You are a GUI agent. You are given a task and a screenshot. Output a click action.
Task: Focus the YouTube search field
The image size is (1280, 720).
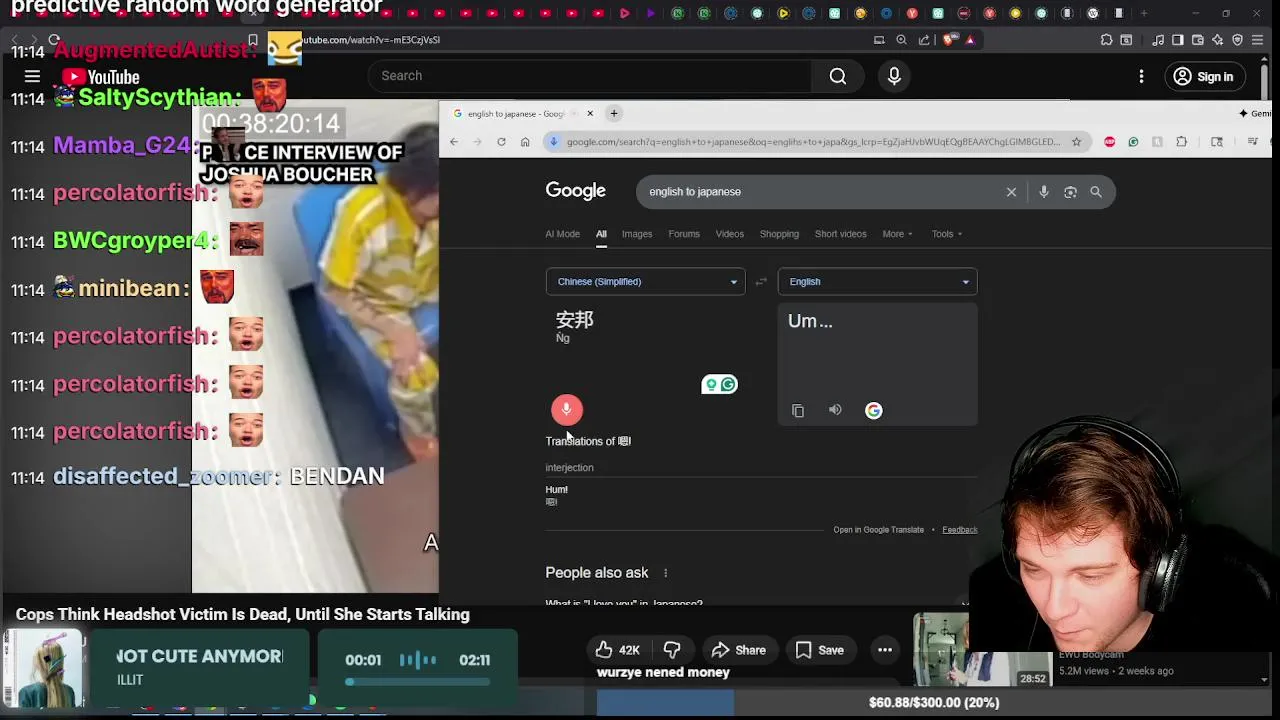(x=590, y=76)
